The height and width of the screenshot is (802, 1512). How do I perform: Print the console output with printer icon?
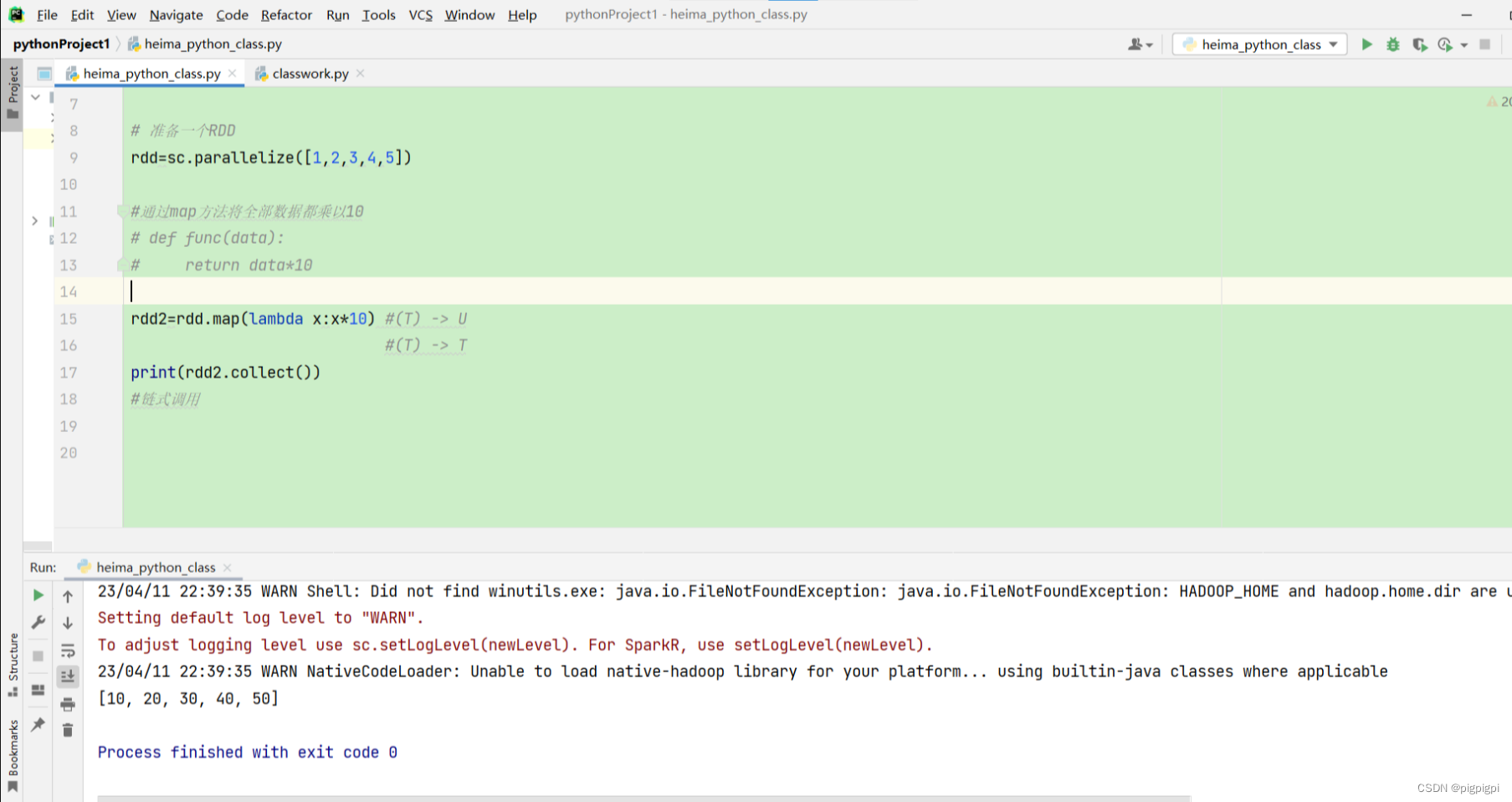point(68,704)
